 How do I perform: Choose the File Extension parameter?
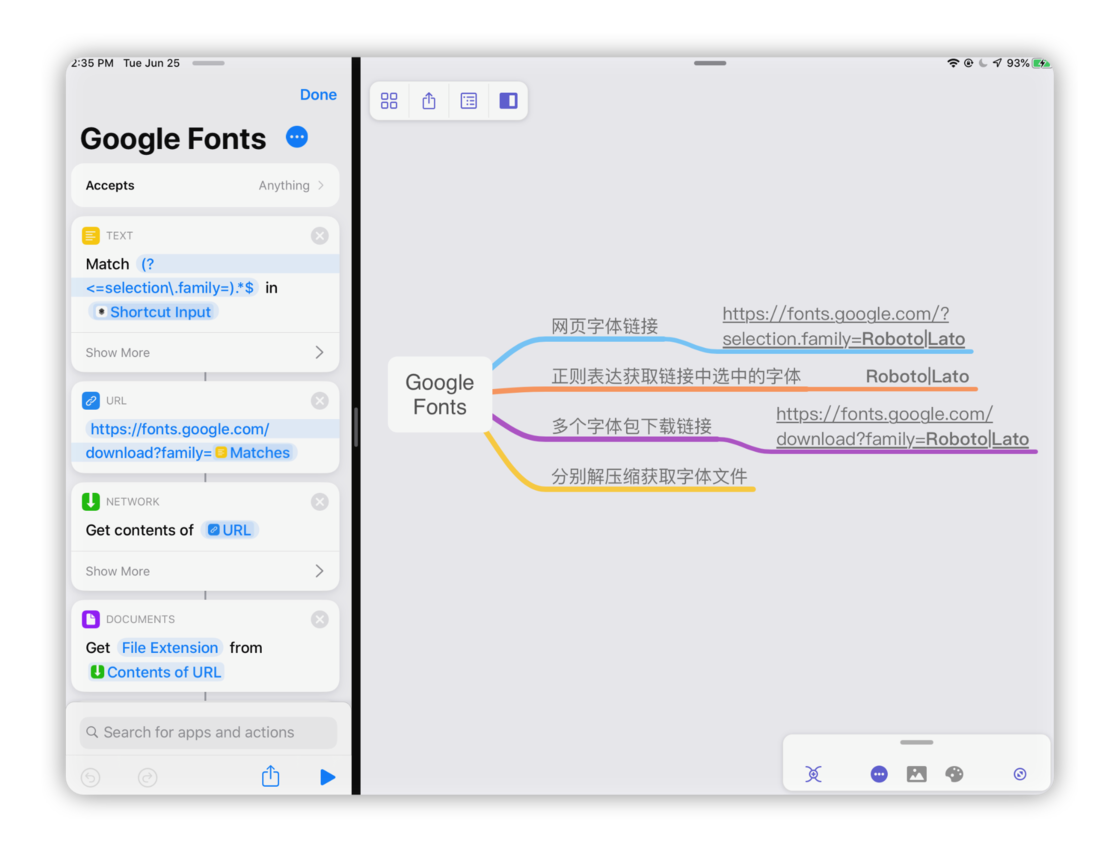tap(170, 648)
